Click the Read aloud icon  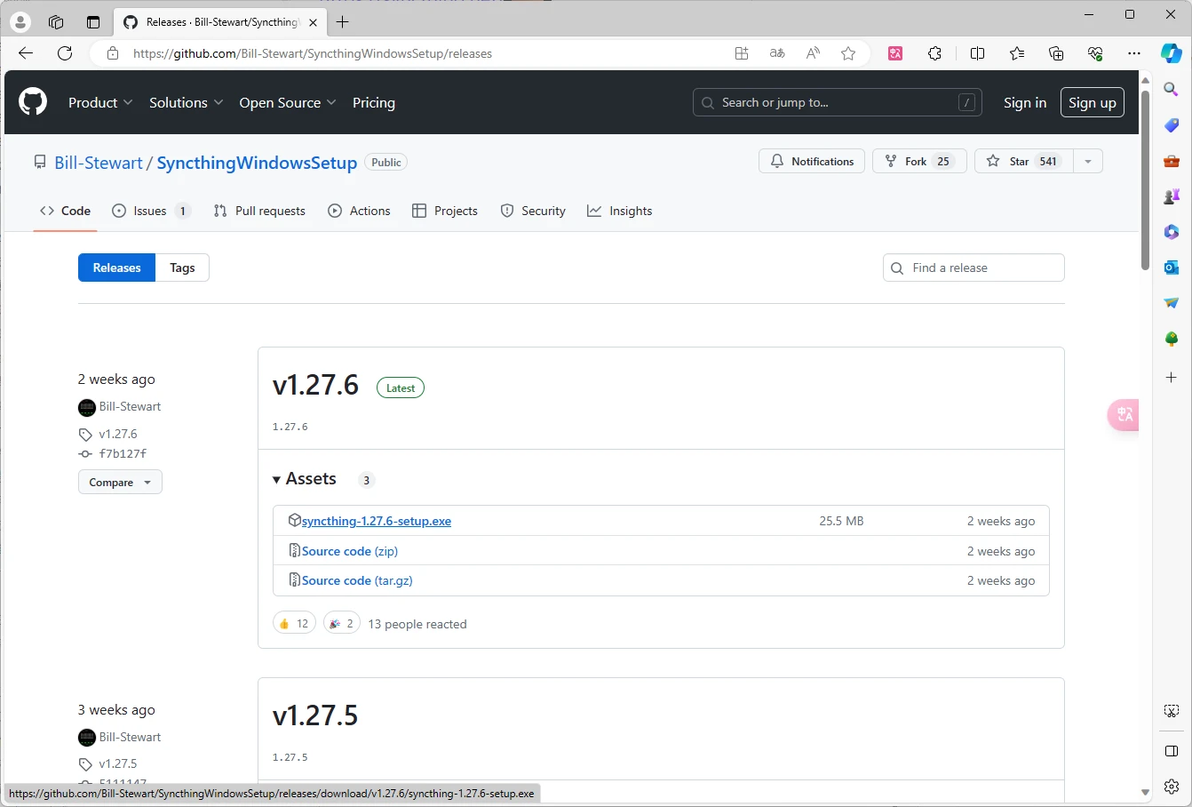click(813, 53)
